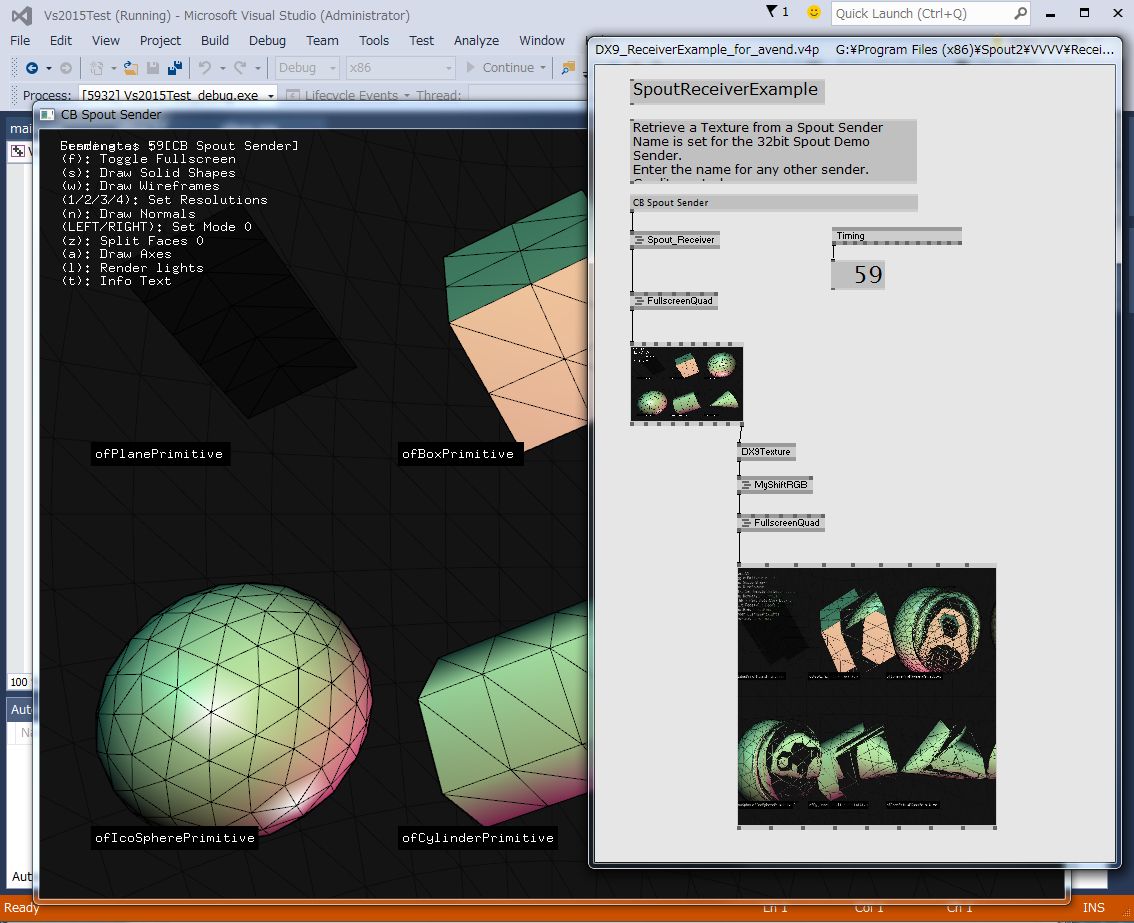Click the CB Spout Sender name field
This screenshot has height=923, width=1134.
tap(770, 202)
